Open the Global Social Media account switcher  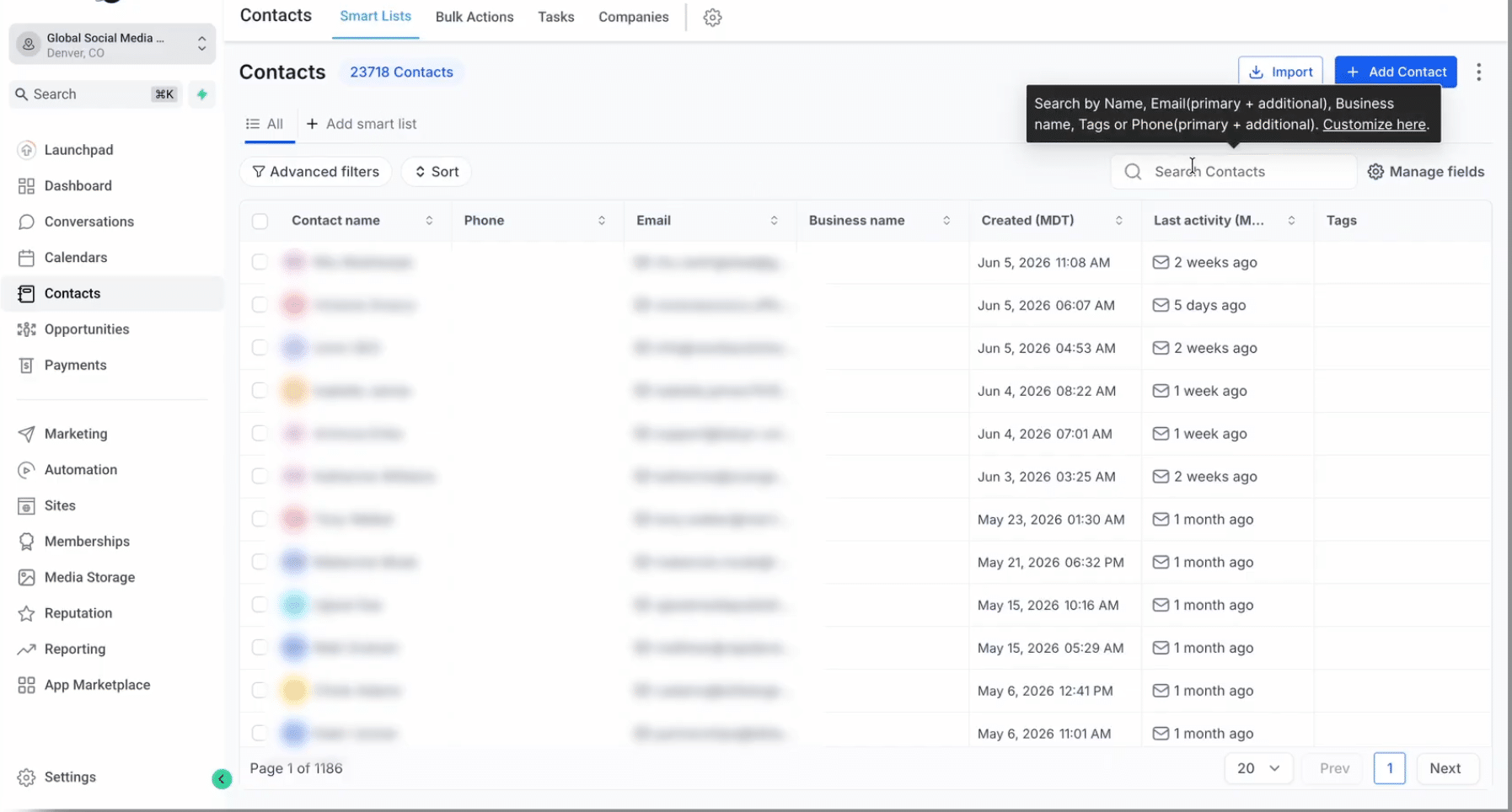click(x=112, y=45)
